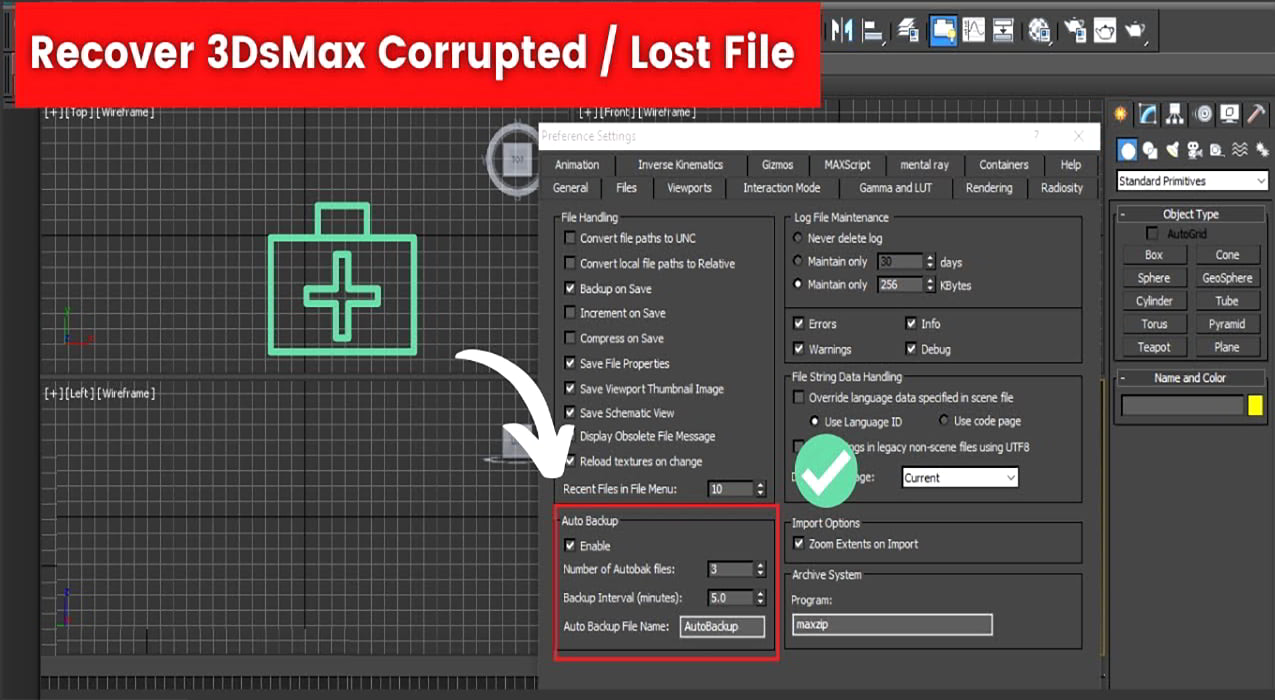Open the Current language dropdown
Image resolution: width=1275 pixels, height=700 pixels.
[x=960, y=478]
